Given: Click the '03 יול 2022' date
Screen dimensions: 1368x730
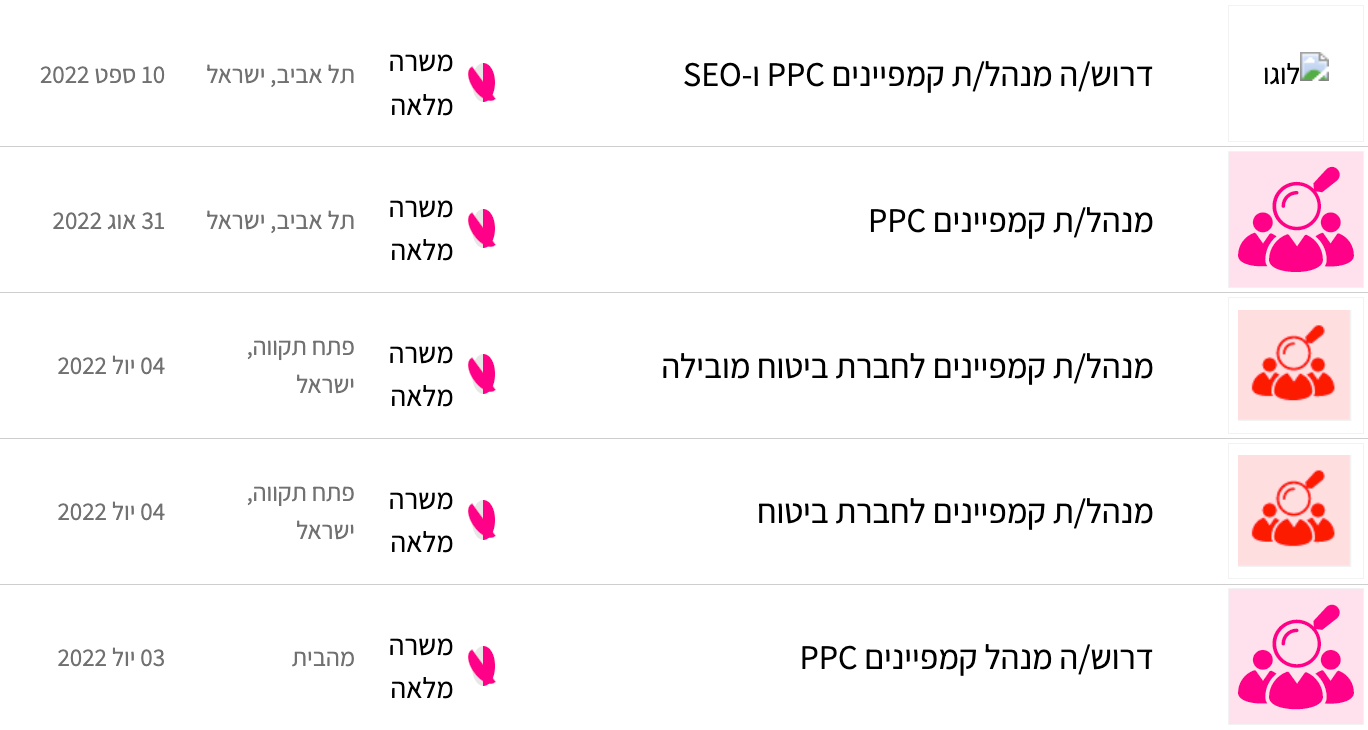Looking at the screenshot, I should pyautogui.click(x=111, y=658).
